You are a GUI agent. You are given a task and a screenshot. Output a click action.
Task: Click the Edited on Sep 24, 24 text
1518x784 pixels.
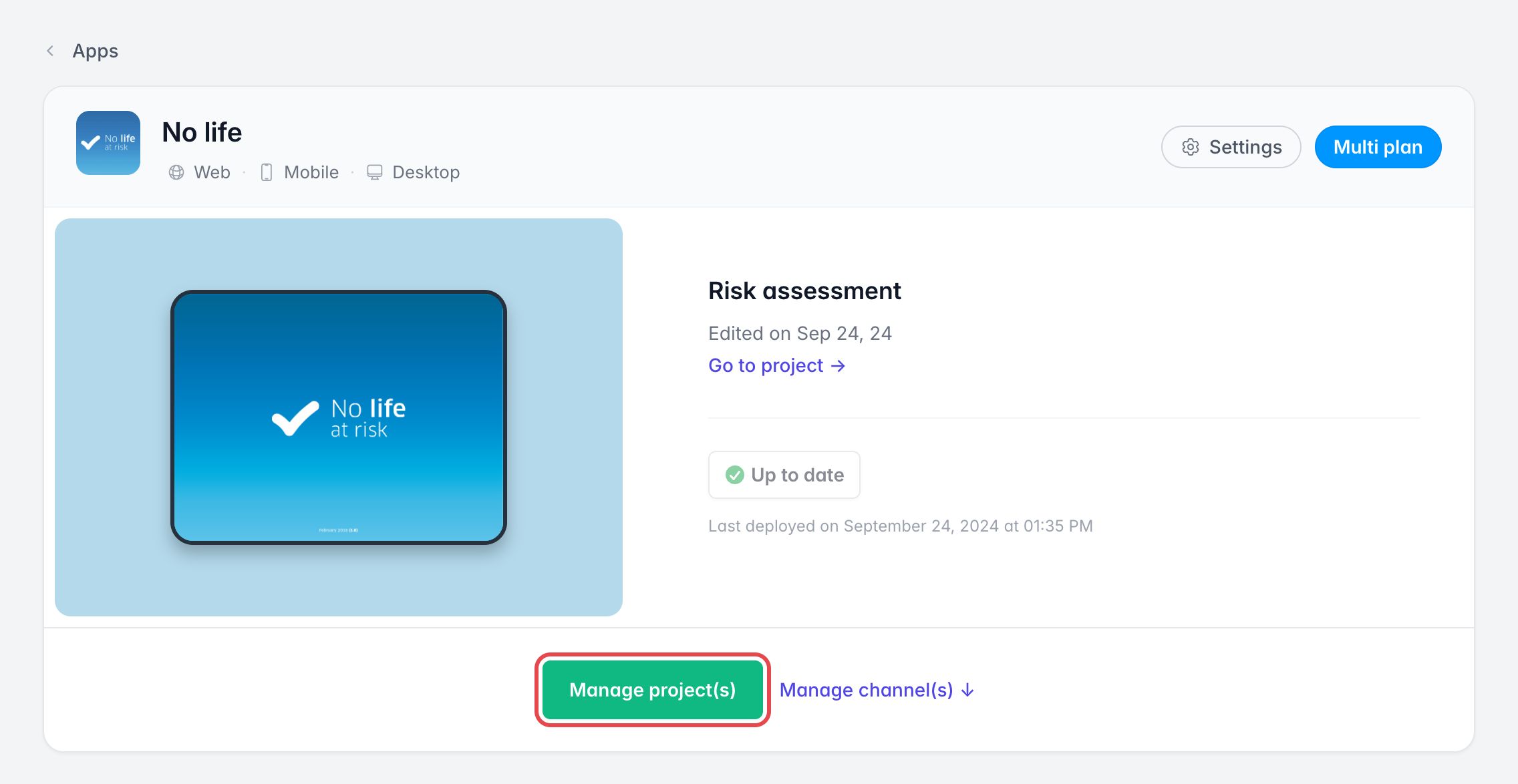800,333
